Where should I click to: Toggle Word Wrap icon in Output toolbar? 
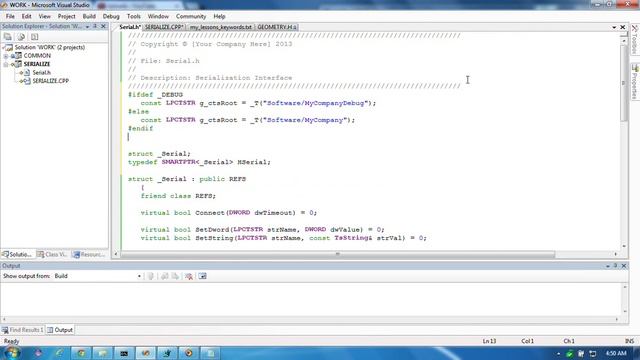(202, 276)
